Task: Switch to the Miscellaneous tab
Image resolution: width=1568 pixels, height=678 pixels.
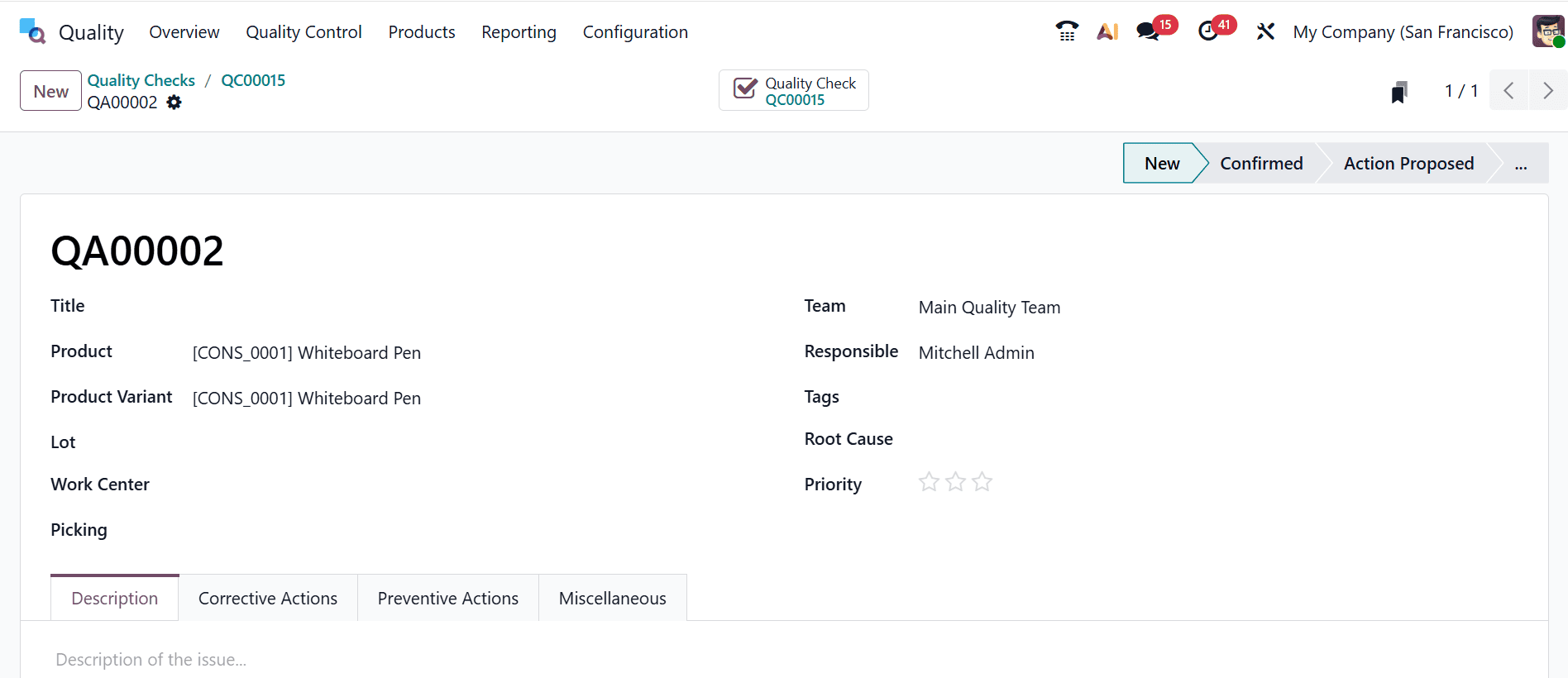Action: click(613, 598)
